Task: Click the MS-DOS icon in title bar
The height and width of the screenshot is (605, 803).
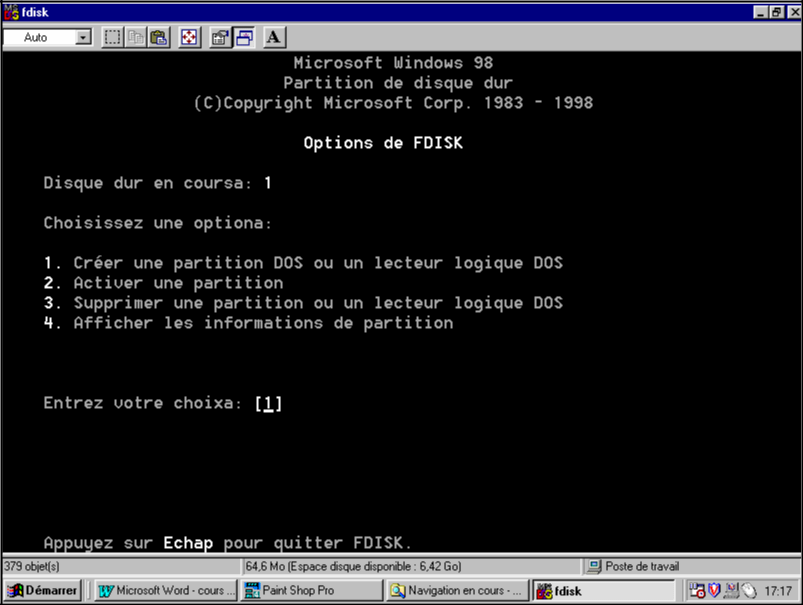Action: pyautogui.click(x=11, y=12)
